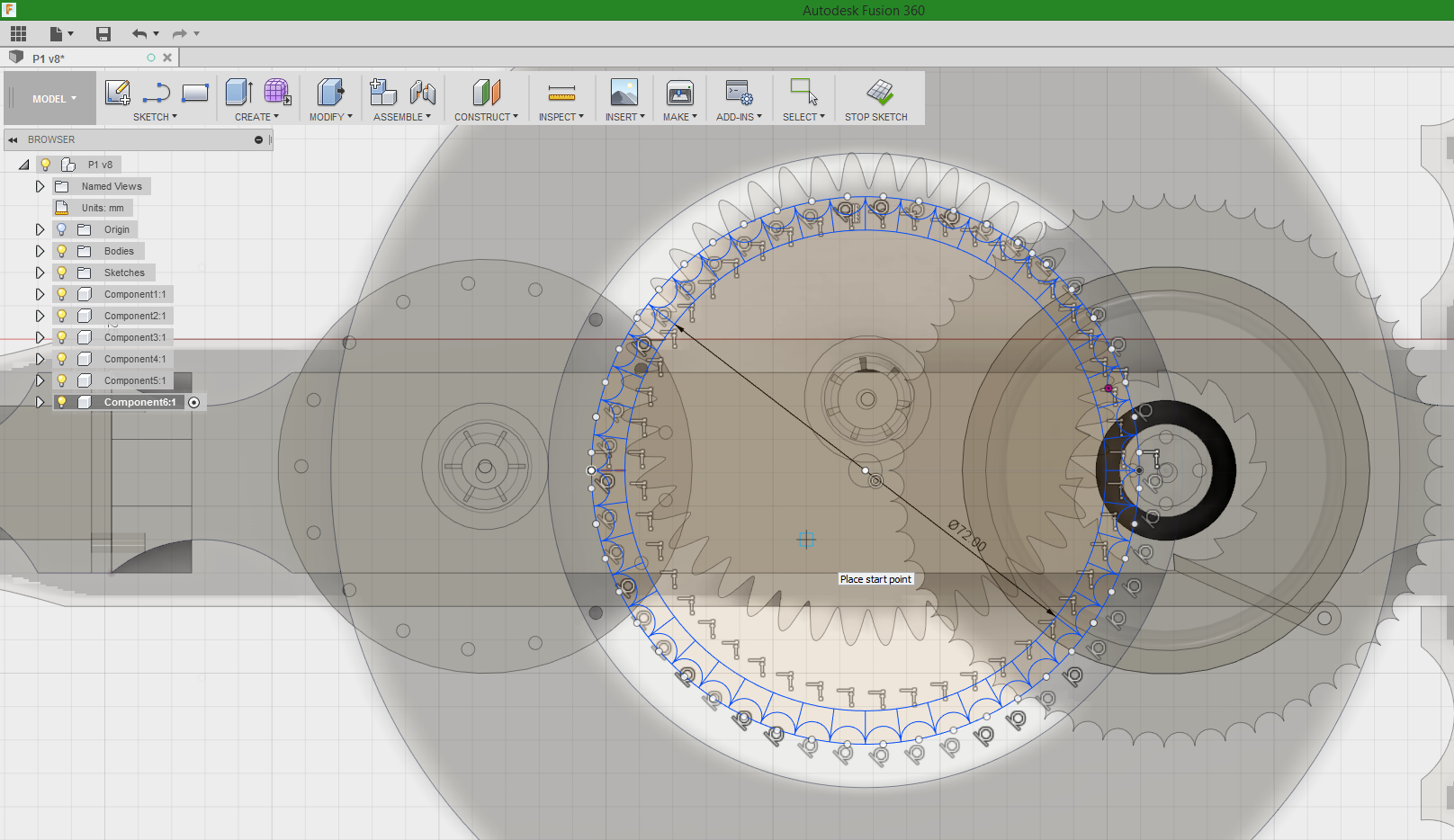Viewport: 1454px width, 840px height.
Task: Expand the Named Views folder
Action: [x=40, y=186]
